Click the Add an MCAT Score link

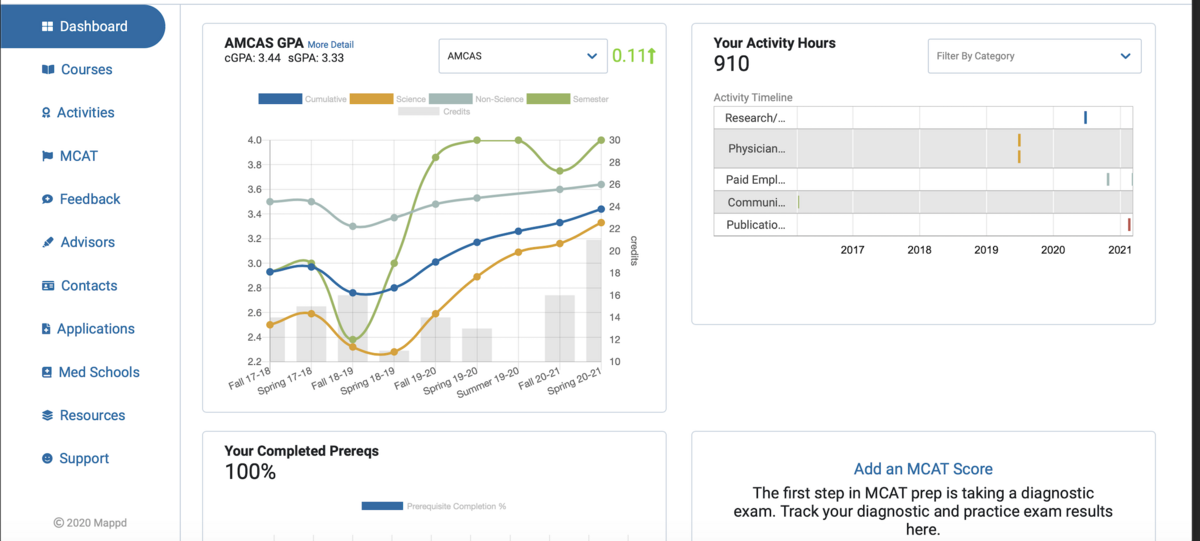(x=923, y=468)
